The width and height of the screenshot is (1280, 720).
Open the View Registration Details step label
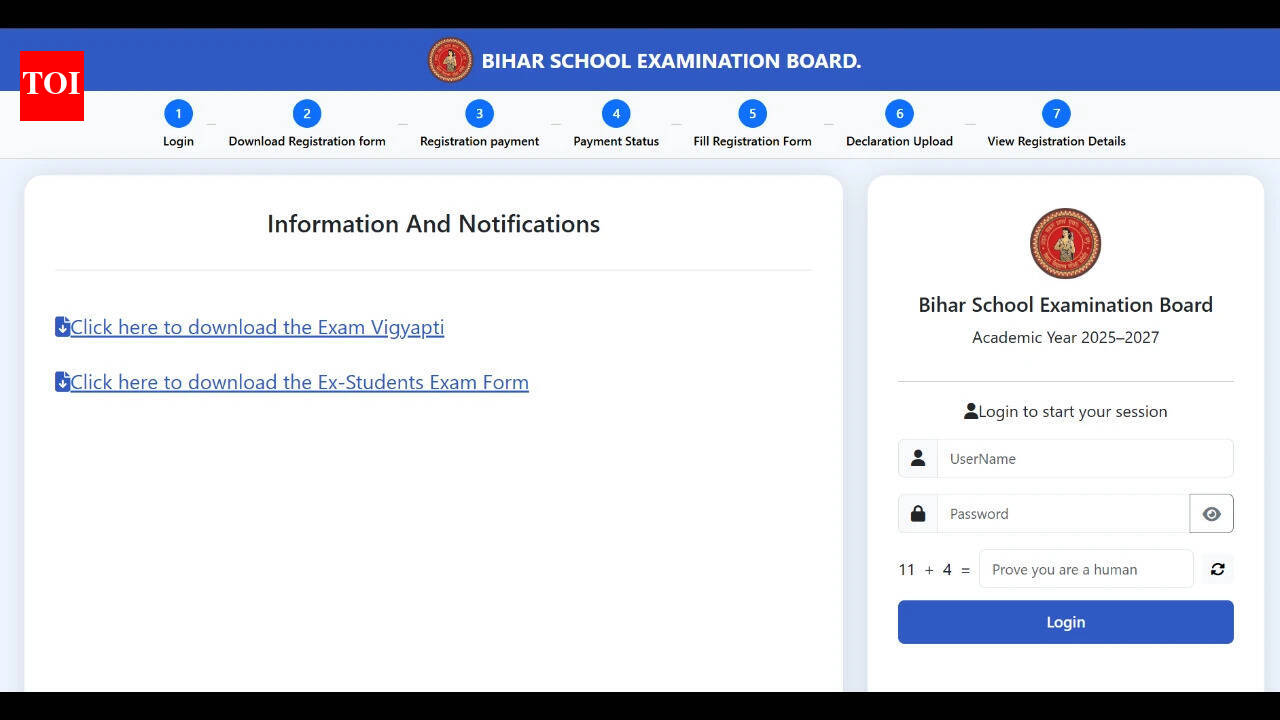(x=1056, y=141)
